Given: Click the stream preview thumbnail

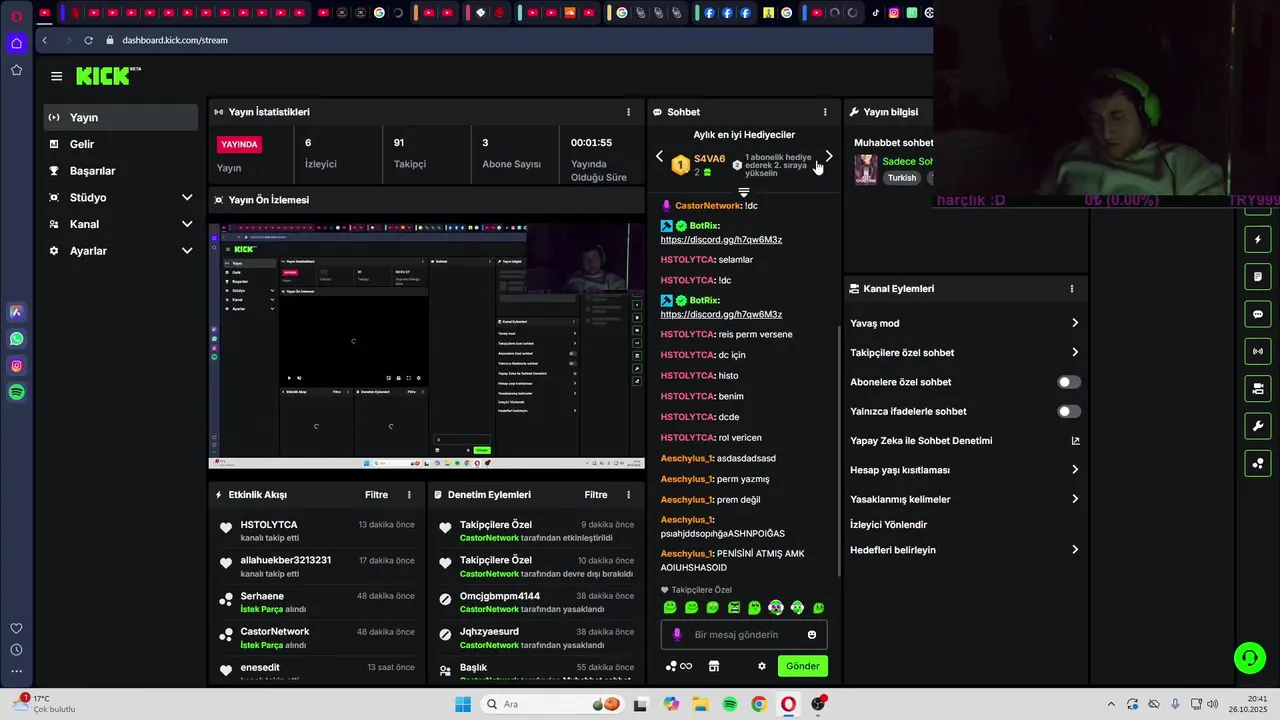Looking at the screenshot, I should 426,346.
